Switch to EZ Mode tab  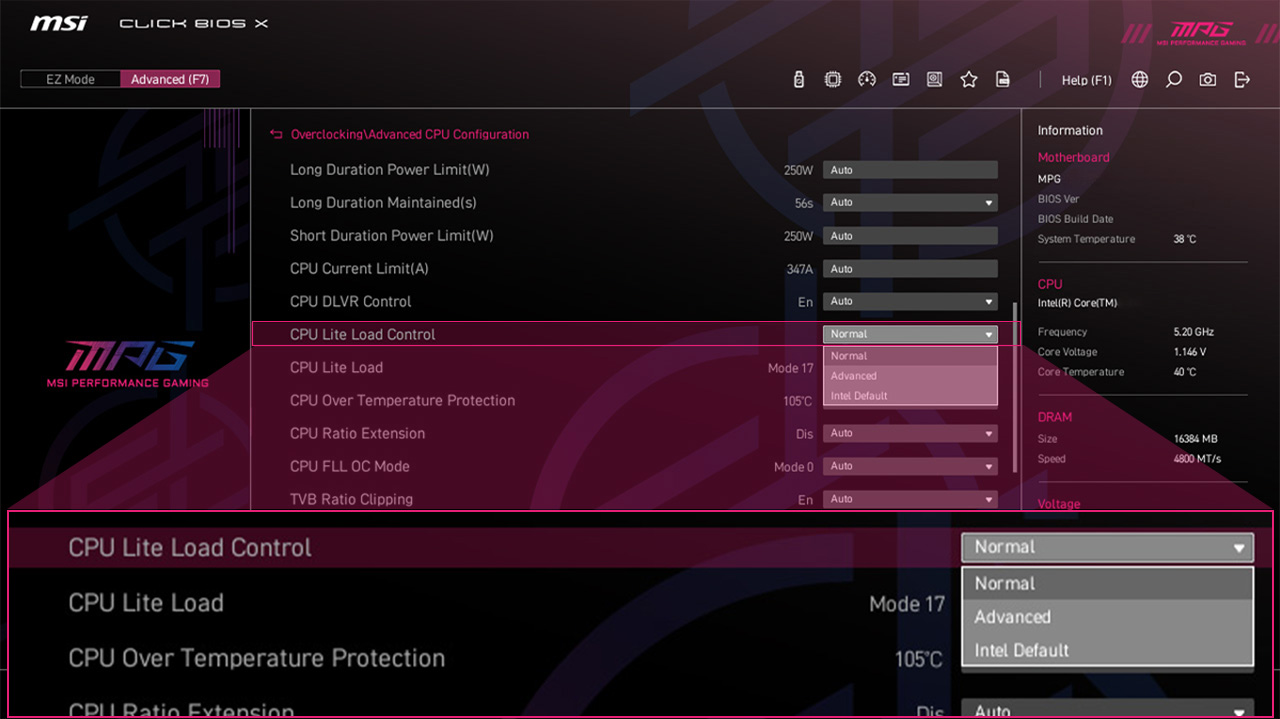pyautogui.click(x=70, y=78)
